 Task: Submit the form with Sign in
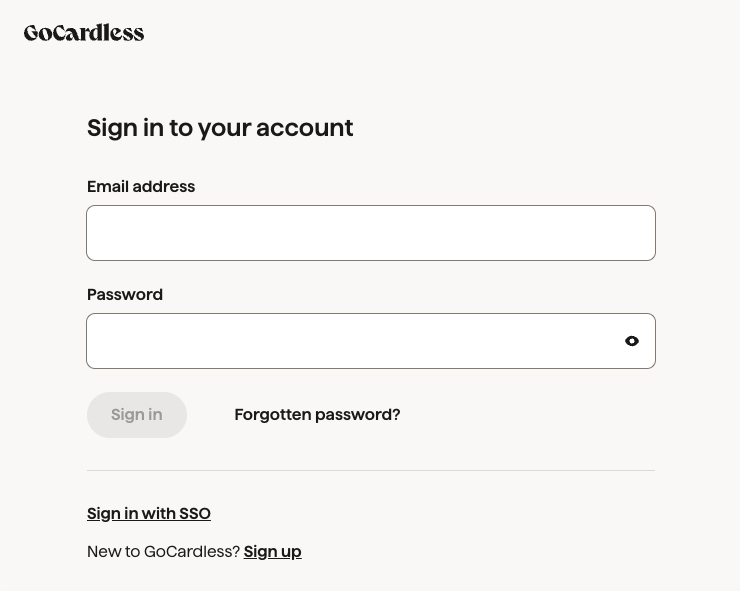(x=137, y=414)
